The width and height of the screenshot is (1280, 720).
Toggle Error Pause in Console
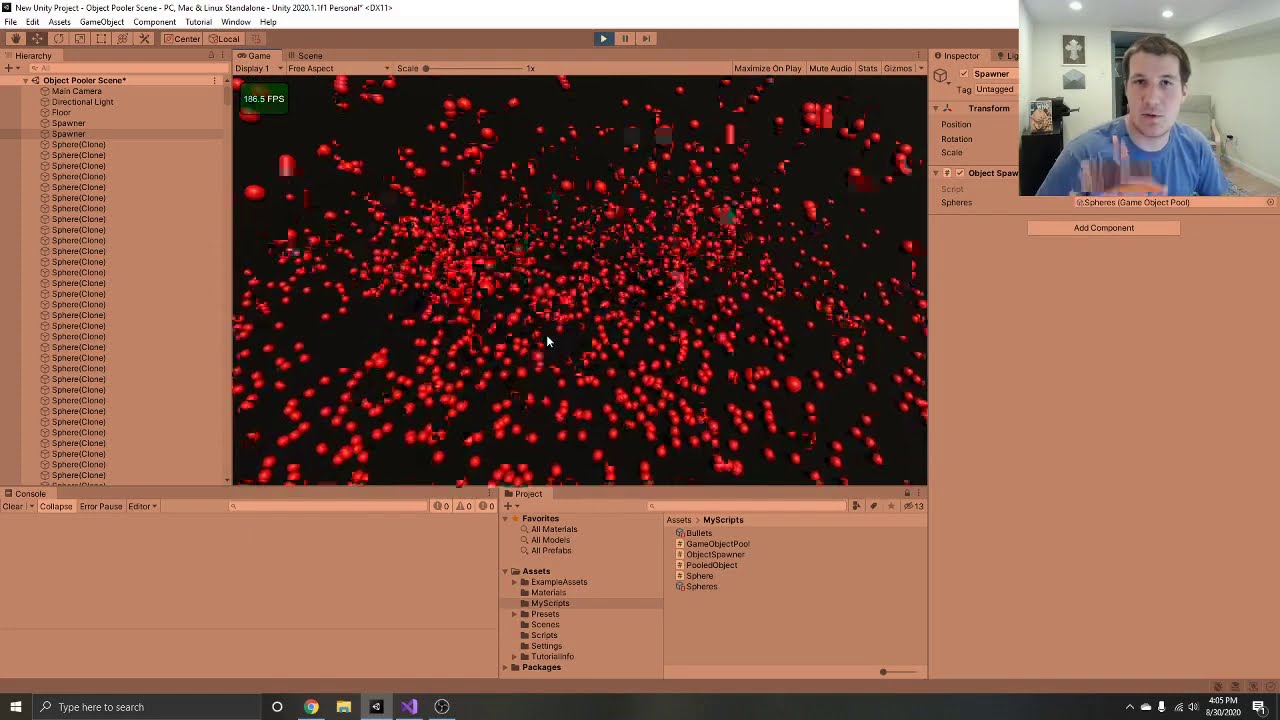point(101,507)
